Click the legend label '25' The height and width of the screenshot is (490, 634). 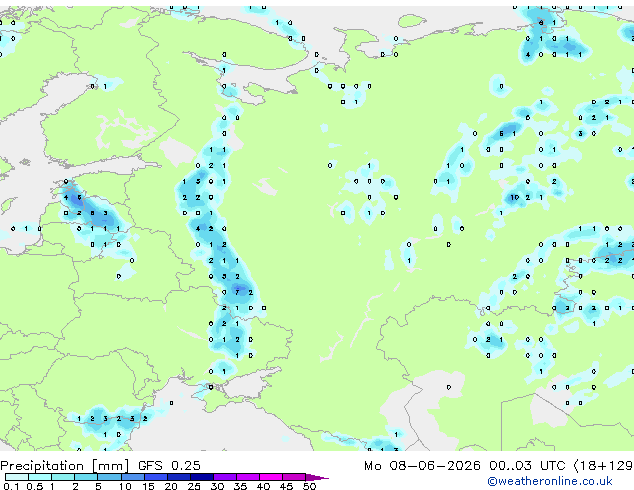point(194,486)
